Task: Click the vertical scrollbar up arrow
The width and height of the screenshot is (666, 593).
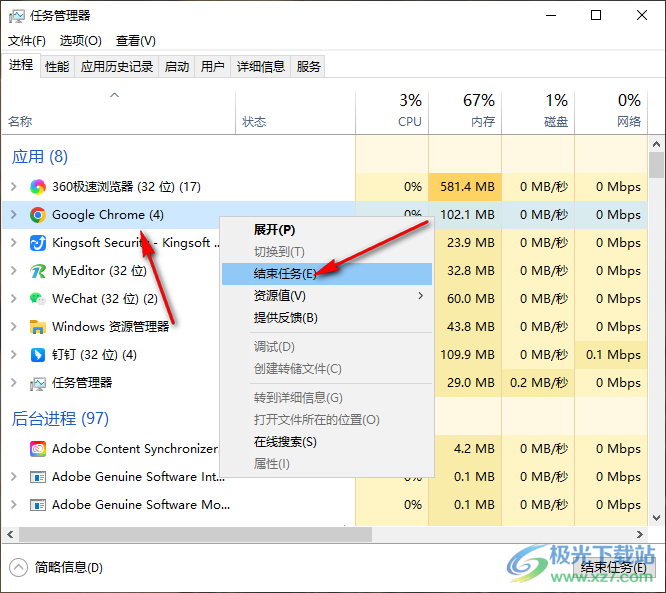Action: point(656,144)
